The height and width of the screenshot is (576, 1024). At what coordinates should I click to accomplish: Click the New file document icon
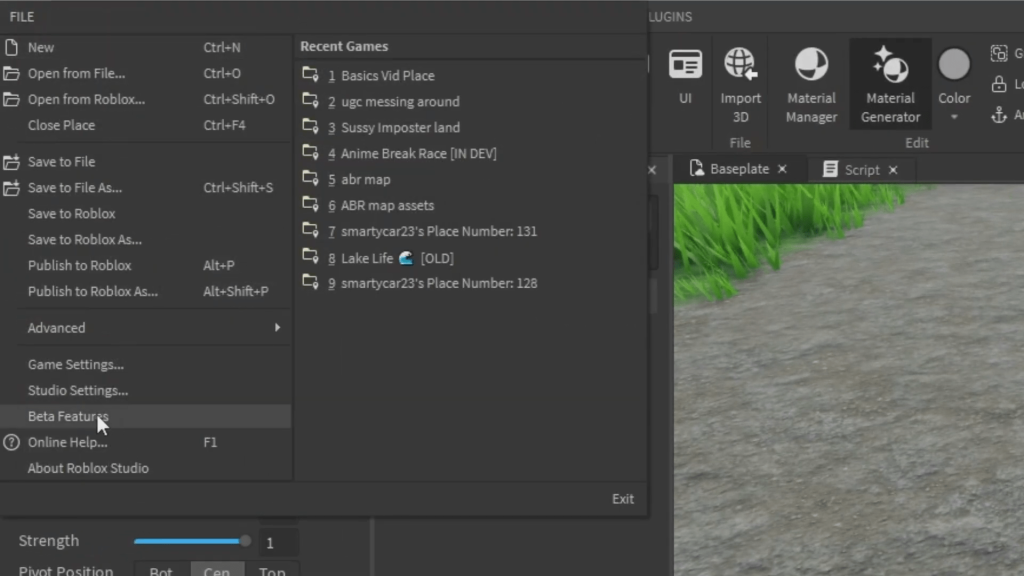click(11, 47)
